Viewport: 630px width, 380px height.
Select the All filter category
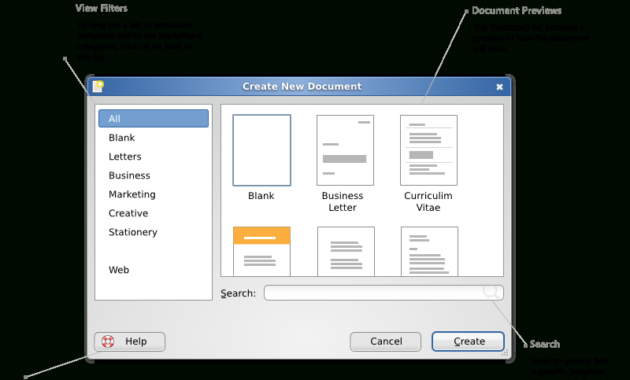click(153, 118)
